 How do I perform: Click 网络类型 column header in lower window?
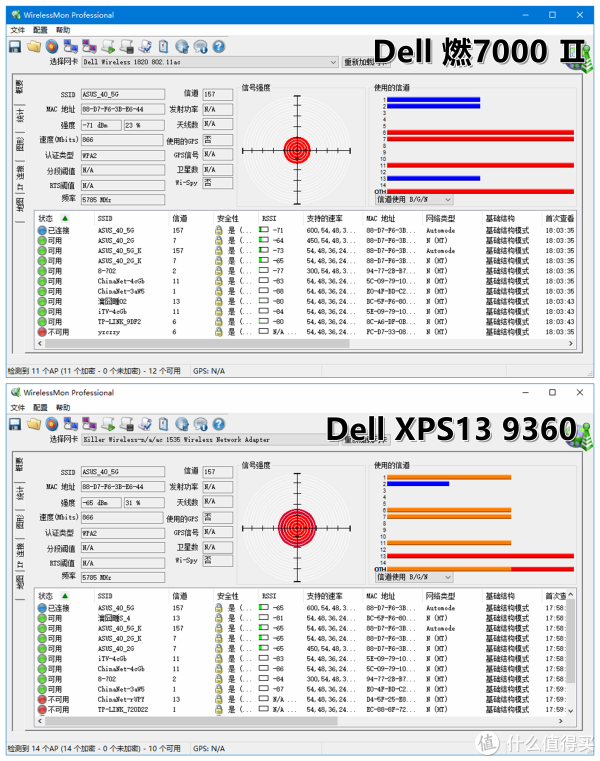452,596
